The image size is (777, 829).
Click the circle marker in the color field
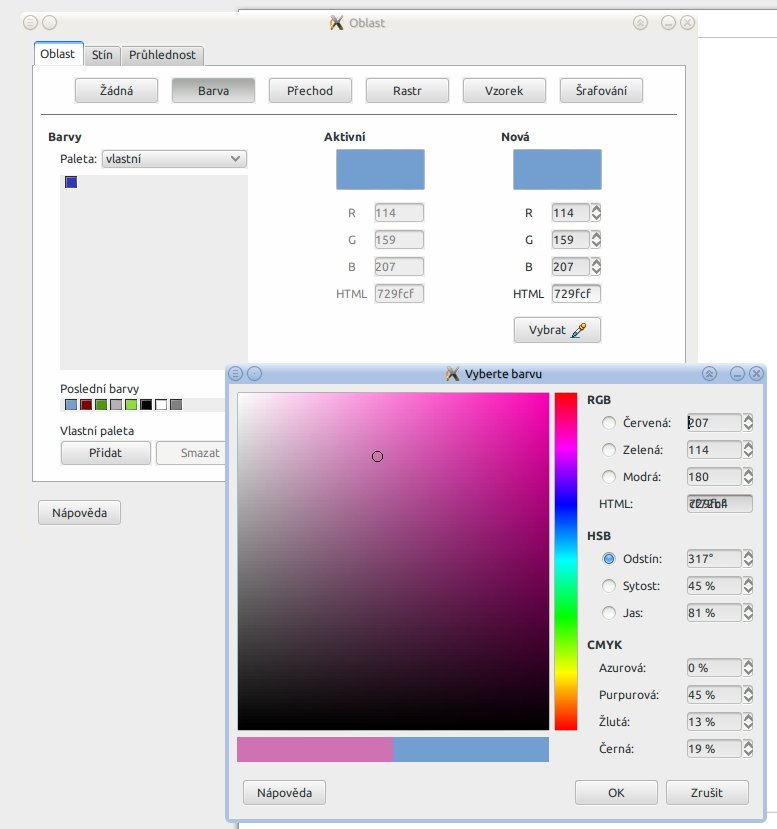[x=377, y=456]
